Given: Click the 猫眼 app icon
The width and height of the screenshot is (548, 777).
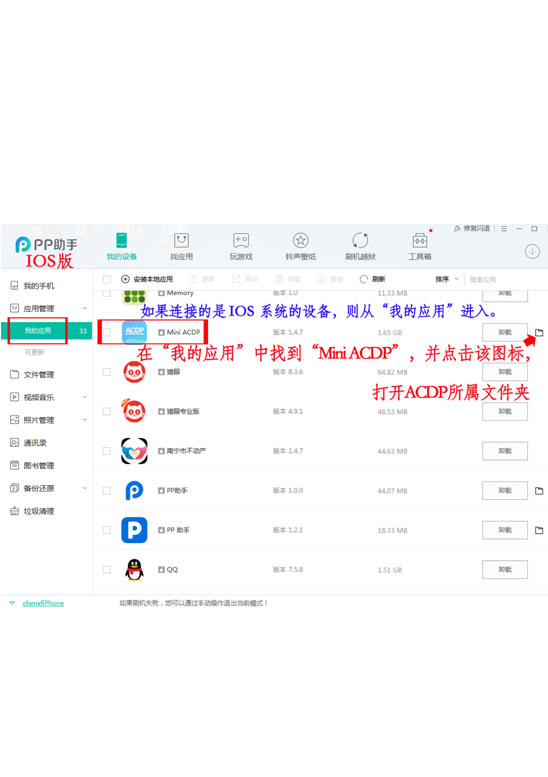Looking at the screenshot, I should [134, 372].
